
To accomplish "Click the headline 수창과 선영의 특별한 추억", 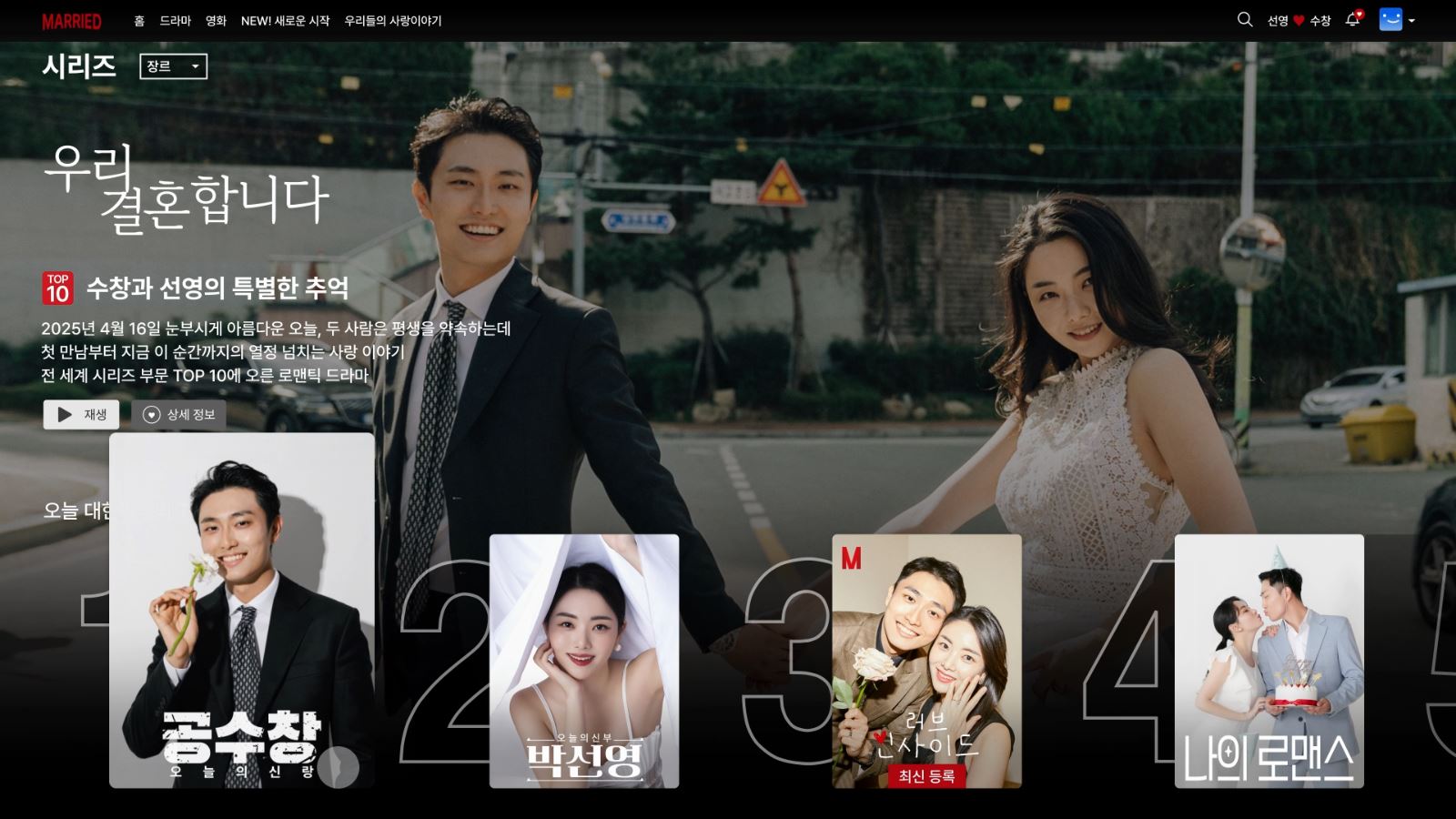I will click(x=217, y=288).
